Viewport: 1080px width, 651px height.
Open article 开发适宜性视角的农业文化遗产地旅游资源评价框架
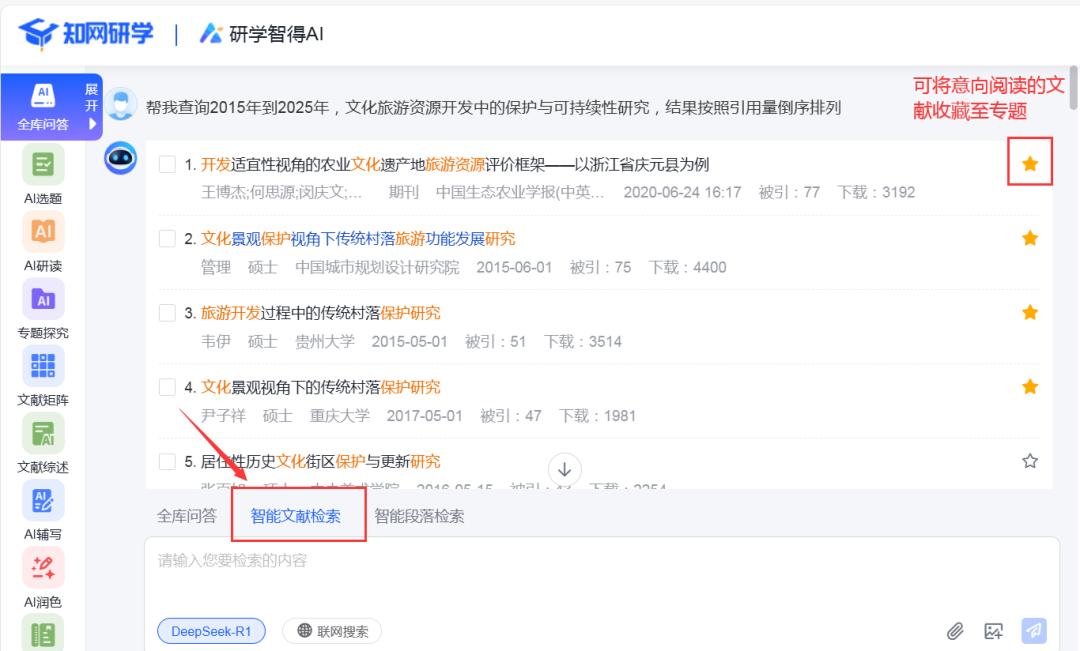(455, 164)
